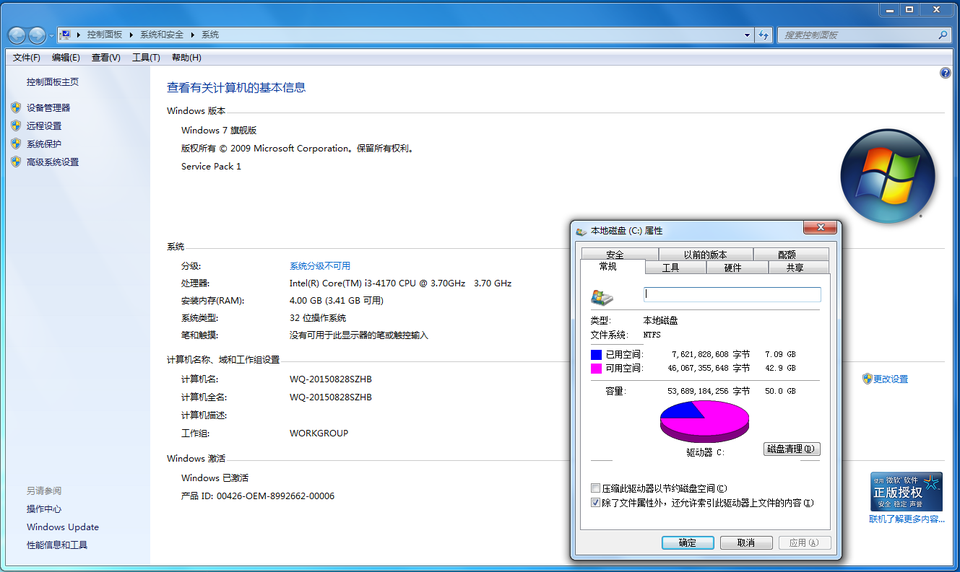The image size is (960, 572).
Task: Switch to the 以前的版本 tab
Action: [705, 254]
